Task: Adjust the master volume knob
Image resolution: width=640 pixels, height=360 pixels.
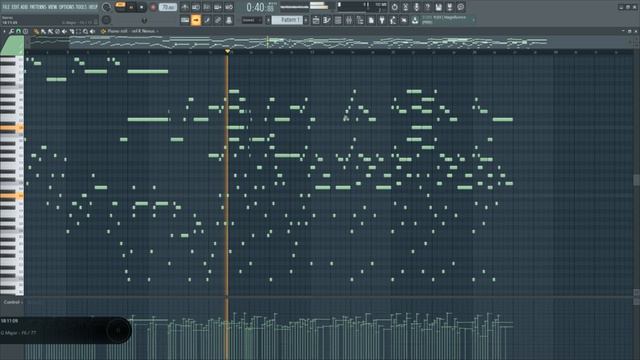Action: [106, 7]
